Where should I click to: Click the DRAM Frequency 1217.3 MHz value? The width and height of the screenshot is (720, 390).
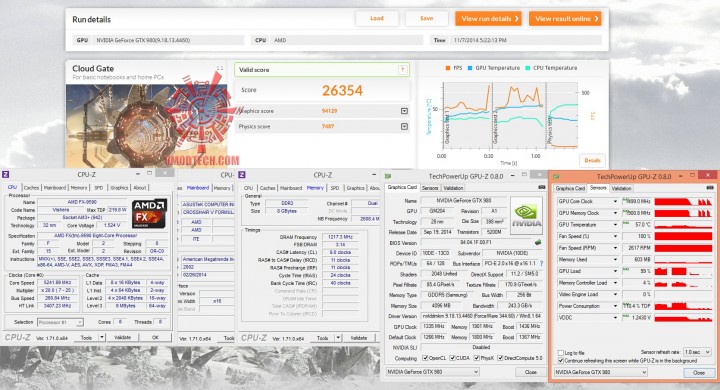pos(340,237)
